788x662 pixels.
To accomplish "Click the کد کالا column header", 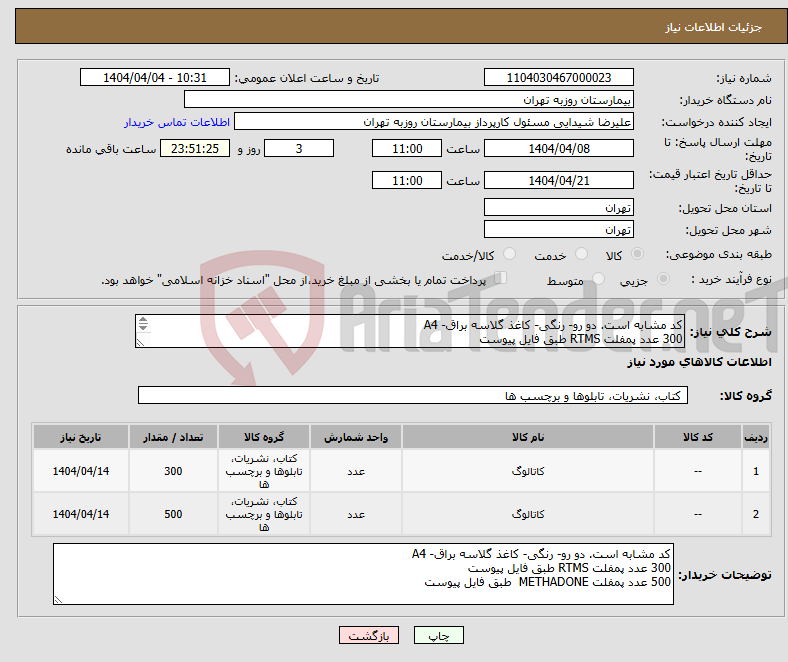I will point(698,437).
